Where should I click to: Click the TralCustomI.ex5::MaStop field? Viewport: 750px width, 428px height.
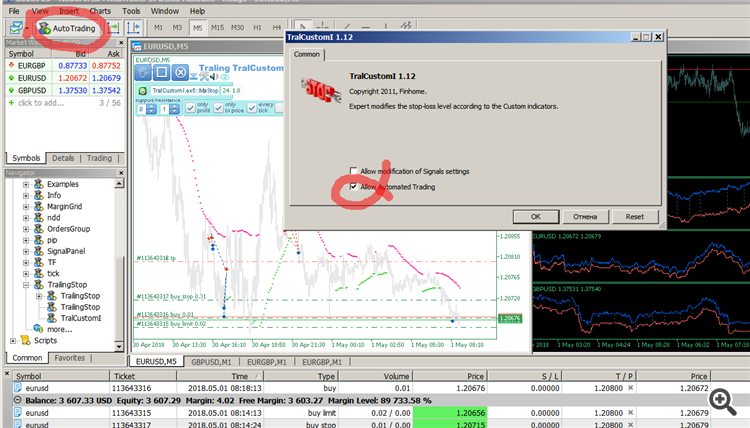pos(185,90)
